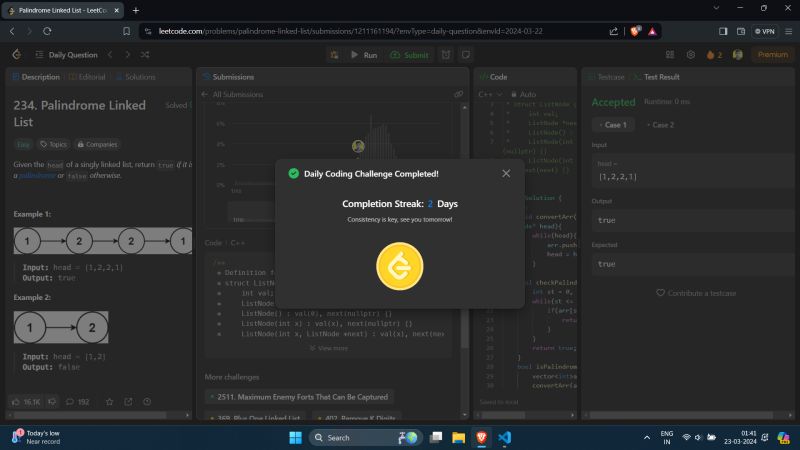Open the notes icon in the toolbar

(465, 55)
